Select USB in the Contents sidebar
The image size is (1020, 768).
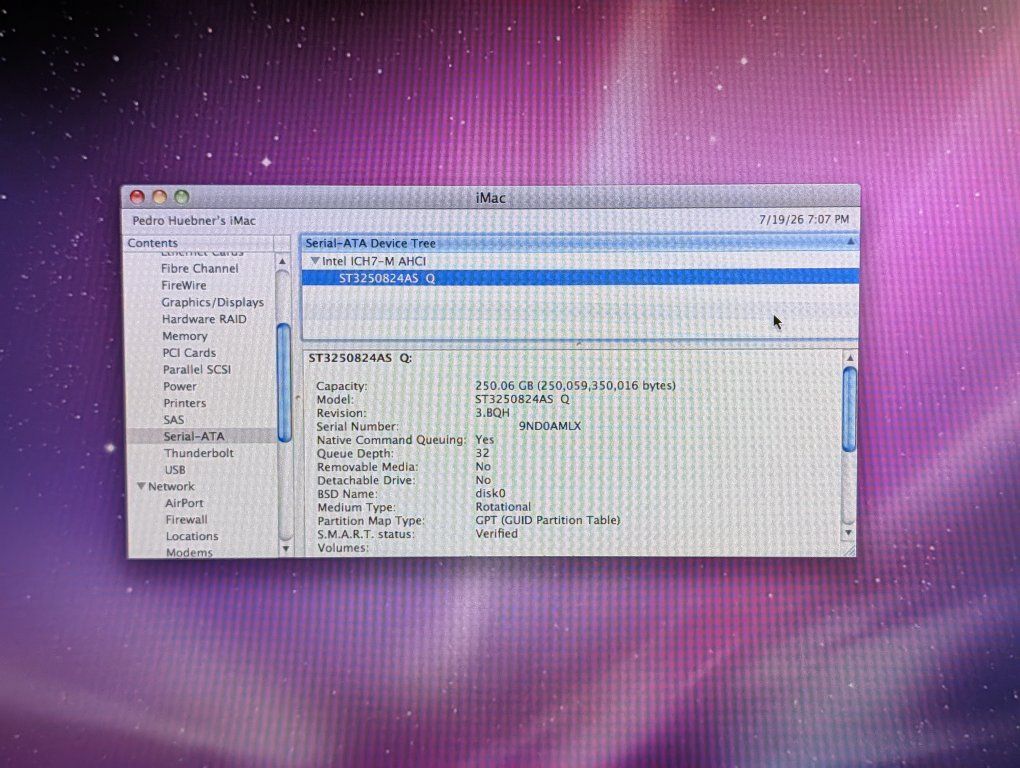point(175,470)
